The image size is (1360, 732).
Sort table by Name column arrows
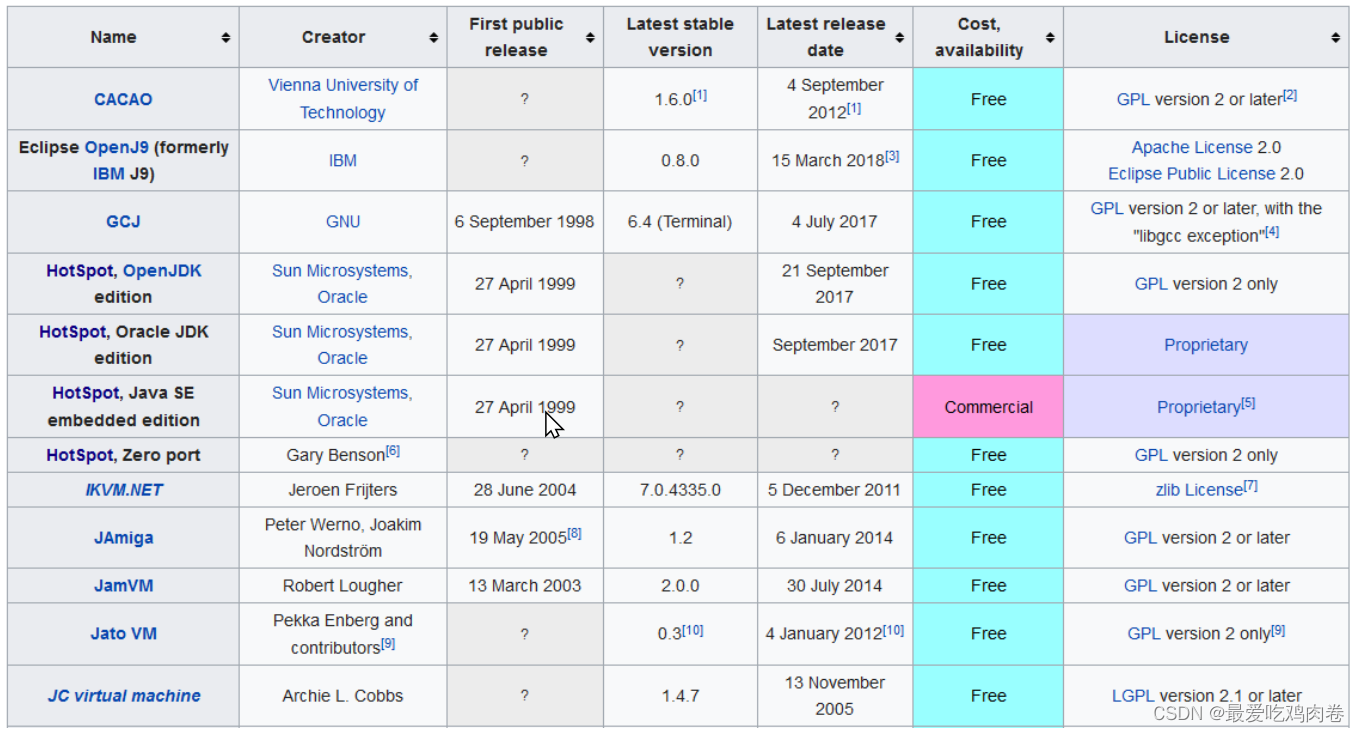(226, 37)
